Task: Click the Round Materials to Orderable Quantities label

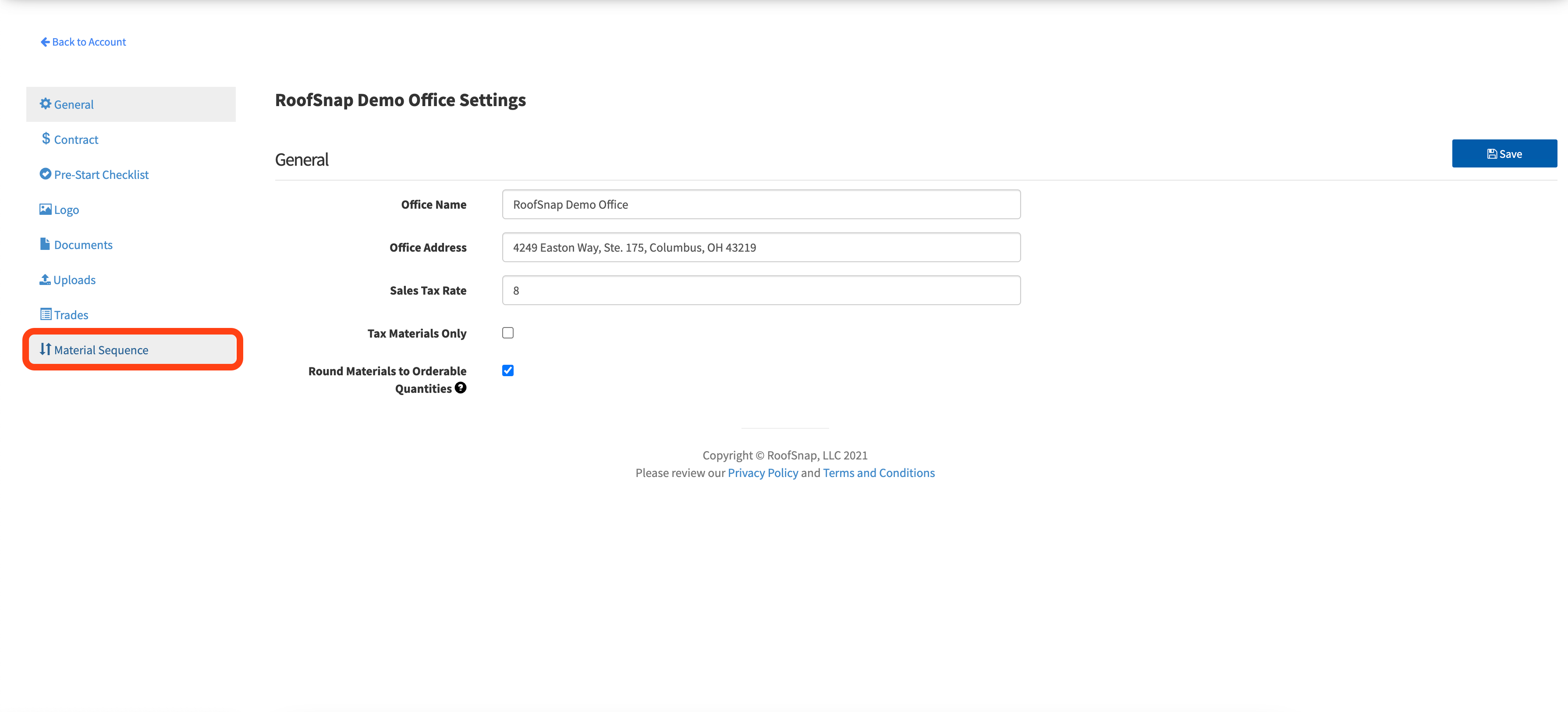Action: pos(387,379)
